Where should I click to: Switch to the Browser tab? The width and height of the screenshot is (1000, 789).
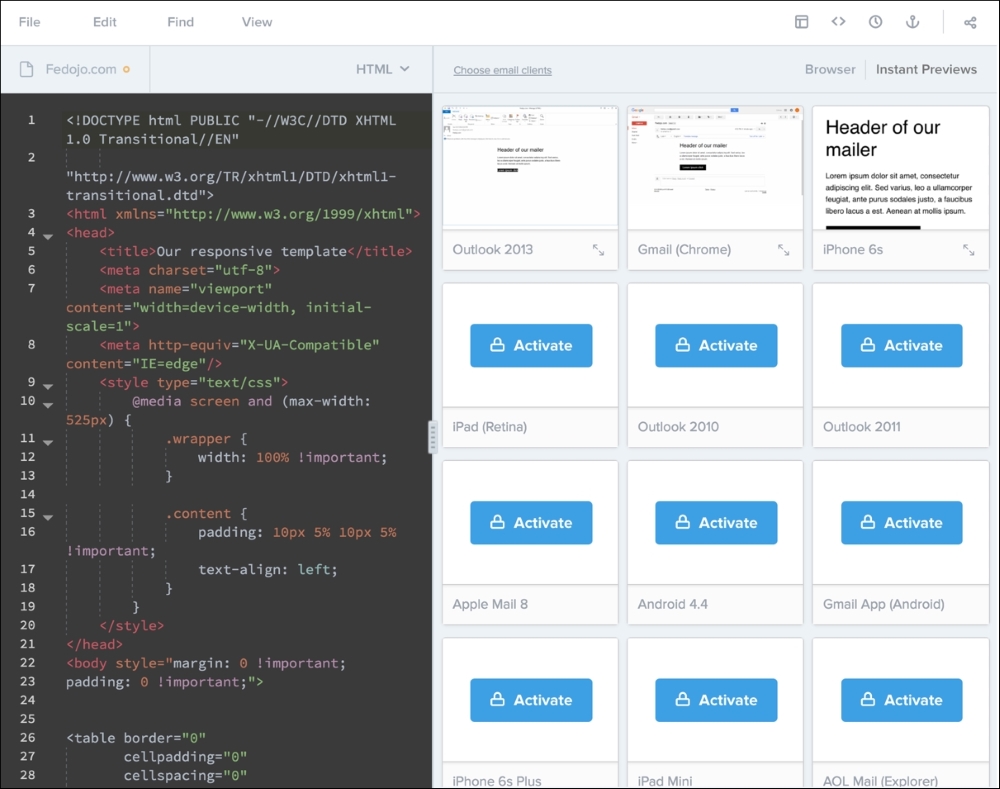(830, 69)
